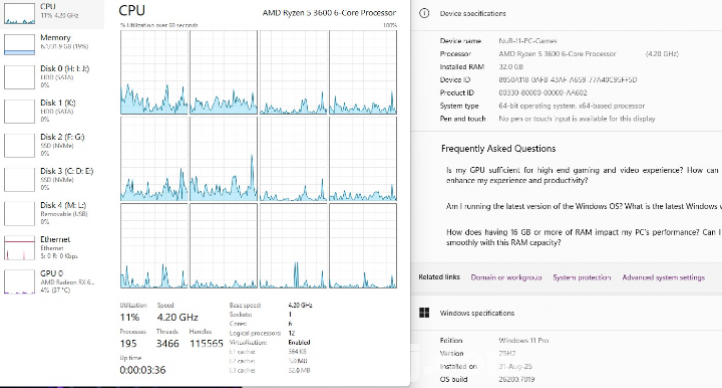The image size is (722, 388).
Task: Click the Installed RAM 32.0 GB value
Action: [x=511, y=67]
